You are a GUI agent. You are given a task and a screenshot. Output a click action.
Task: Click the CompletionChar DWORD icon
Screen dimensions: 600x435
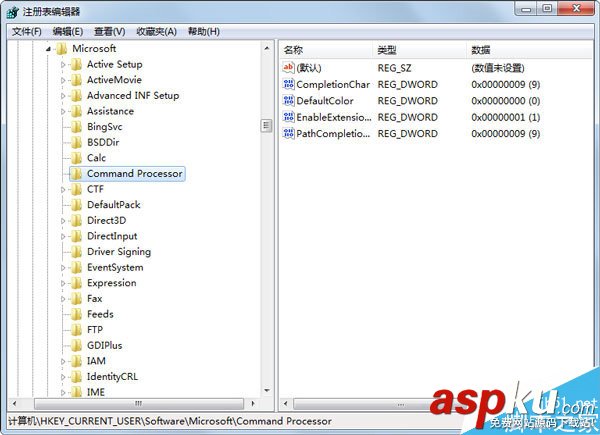(288, 84)
